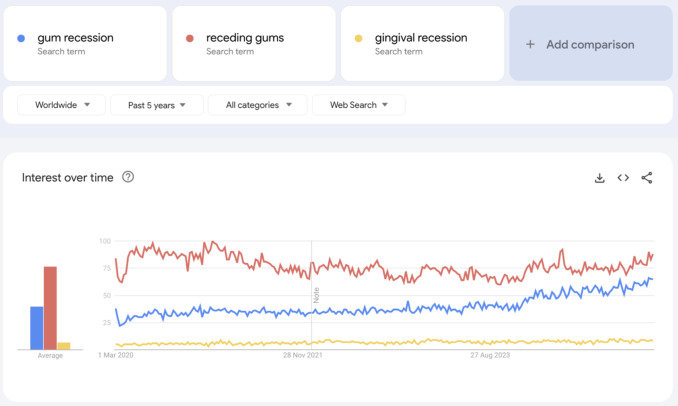Viewport: 678px width, 406px height.
Task: Click the plus icon in Add comparison
Action: point(530,44)
